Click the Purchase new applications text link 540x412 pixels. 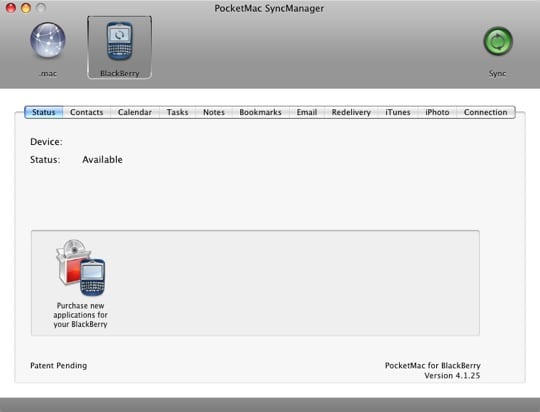click(81, 315)
